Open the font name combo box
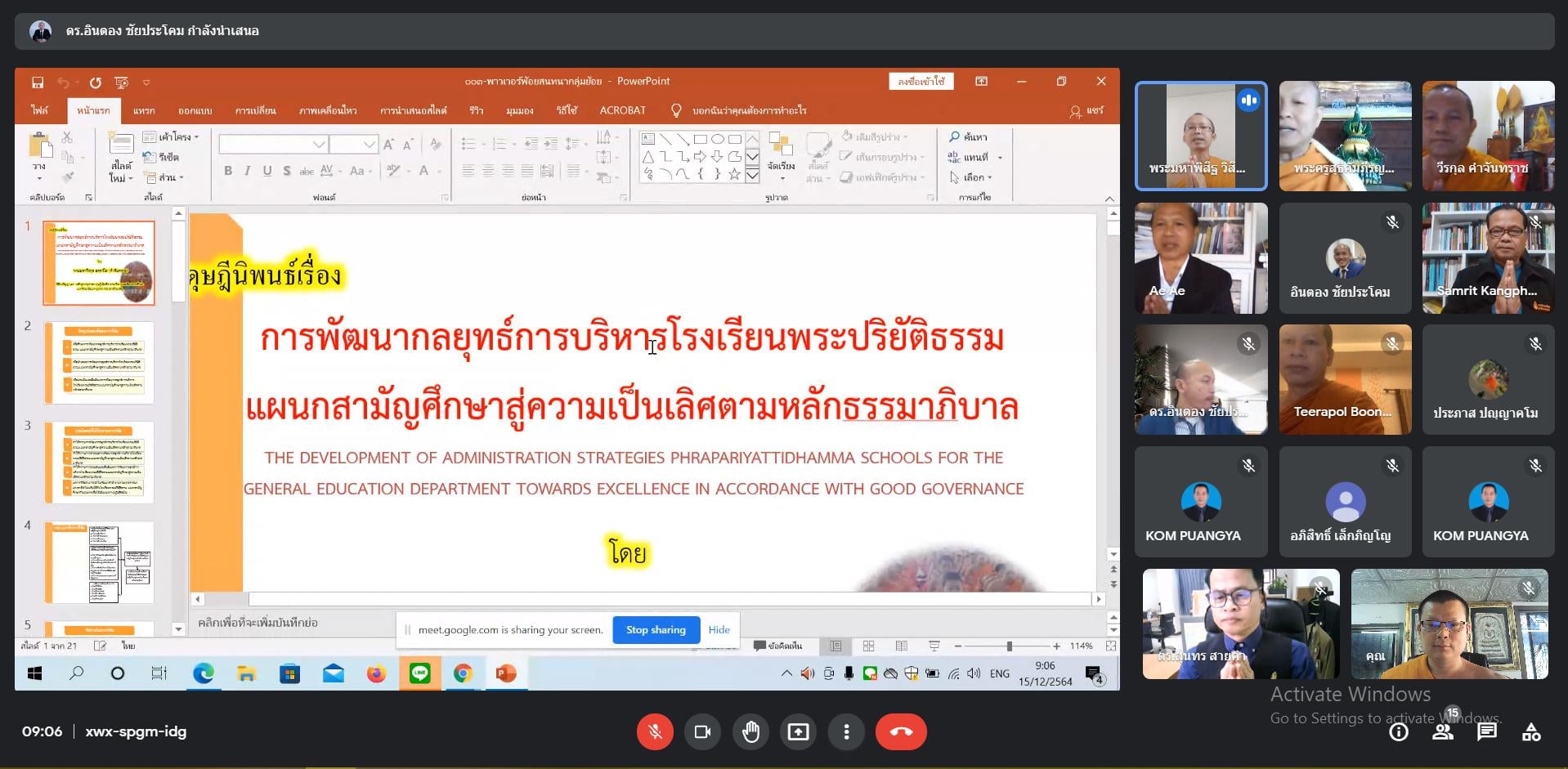1568x769 pixels. coord(273,145)
